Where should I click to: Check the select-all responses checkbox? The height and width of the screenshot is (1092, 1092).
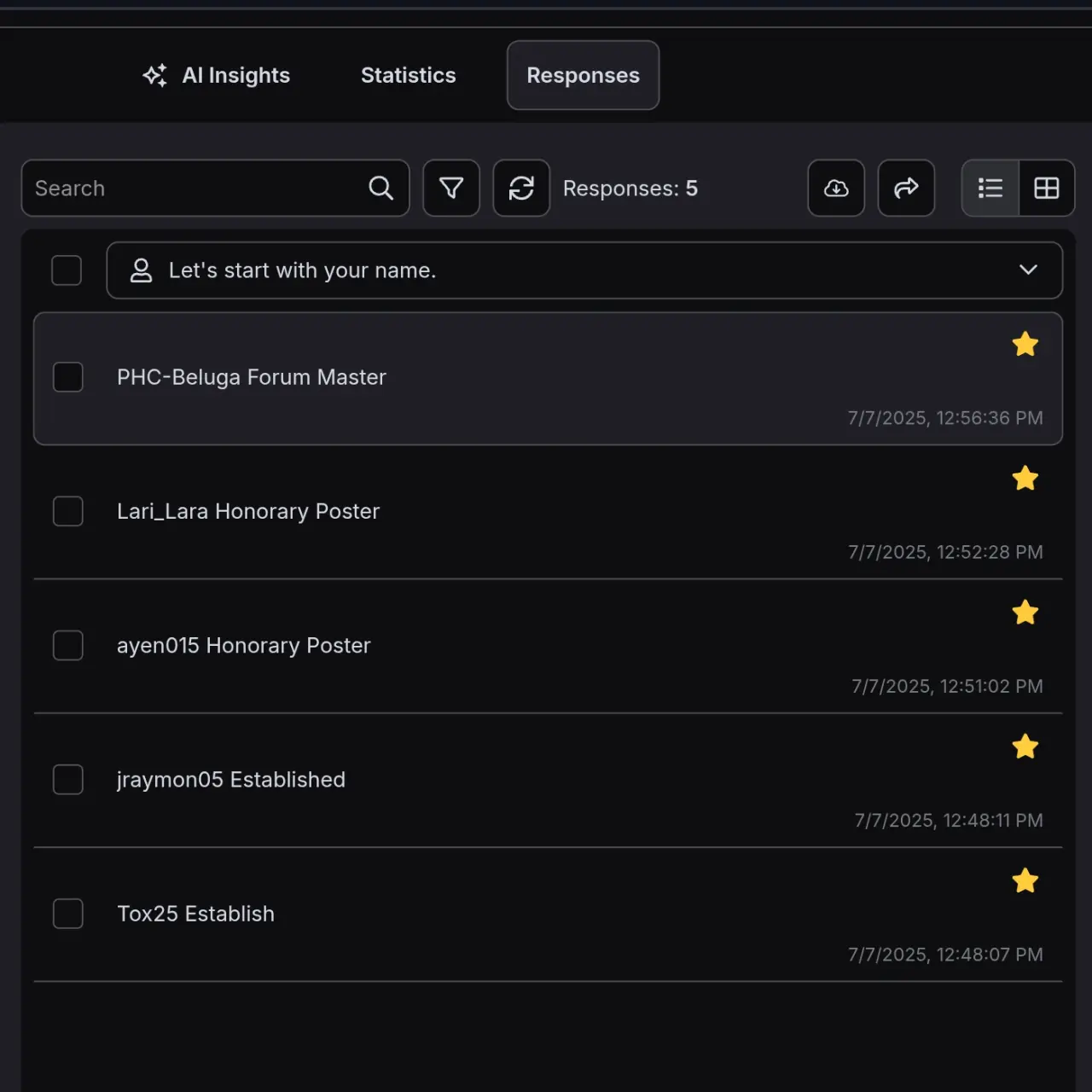(x=67, y=270)
